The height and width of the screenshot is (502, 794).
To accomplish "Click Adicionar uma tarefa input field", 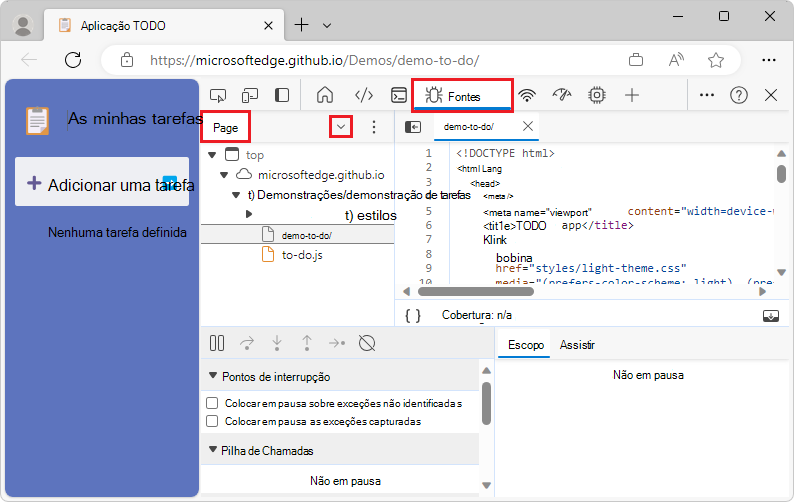I will [102, 183].
